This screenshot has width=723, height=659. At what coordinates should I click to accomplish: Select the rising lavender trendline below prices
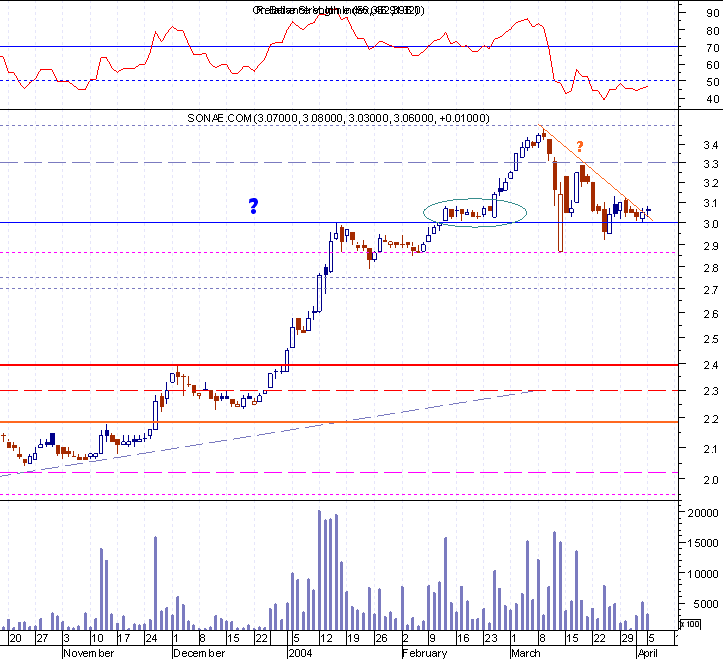(x=267, y=433)
